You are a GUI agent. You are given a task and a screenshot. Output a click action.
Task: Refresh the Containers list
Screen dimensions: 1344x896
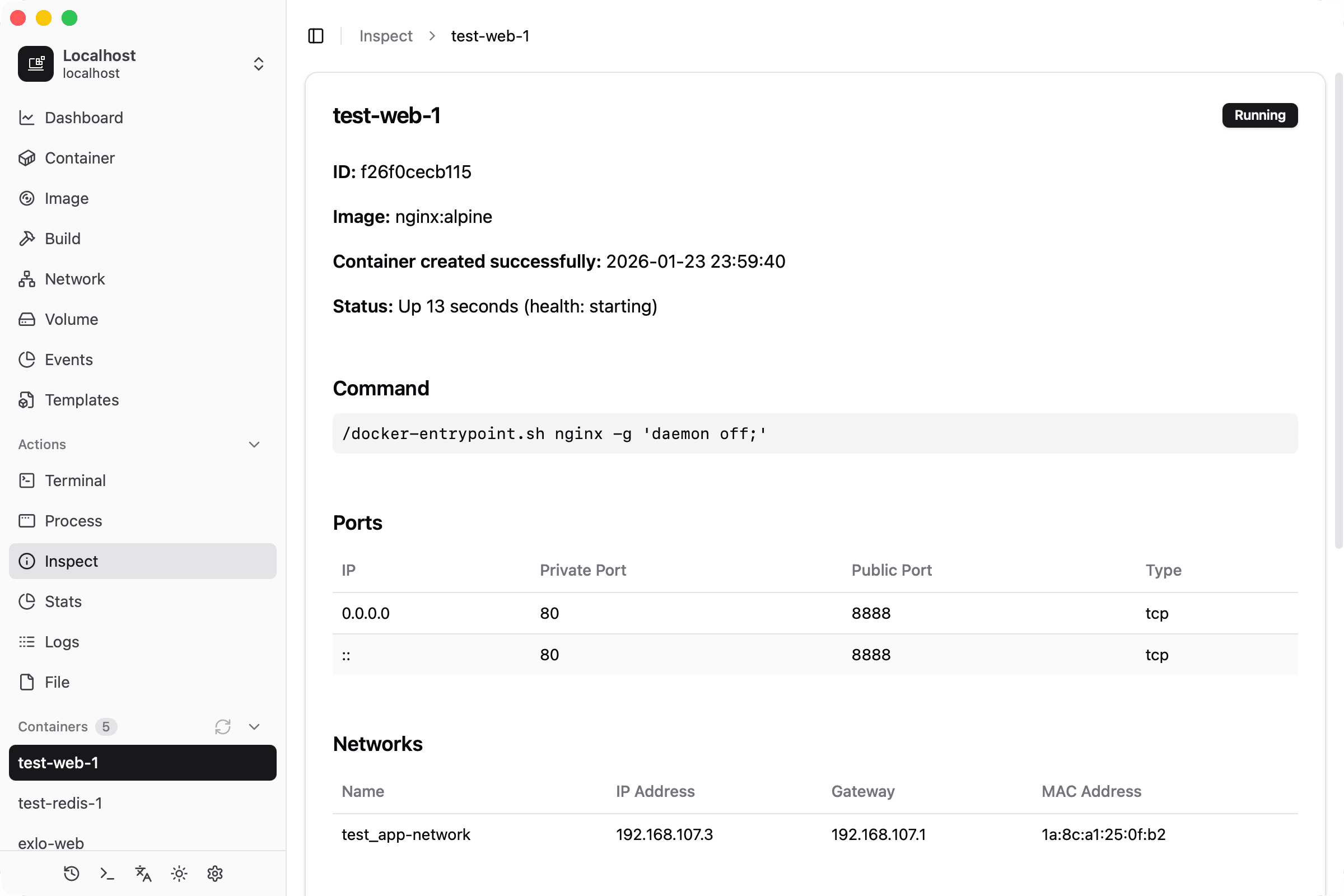(223, 726)
